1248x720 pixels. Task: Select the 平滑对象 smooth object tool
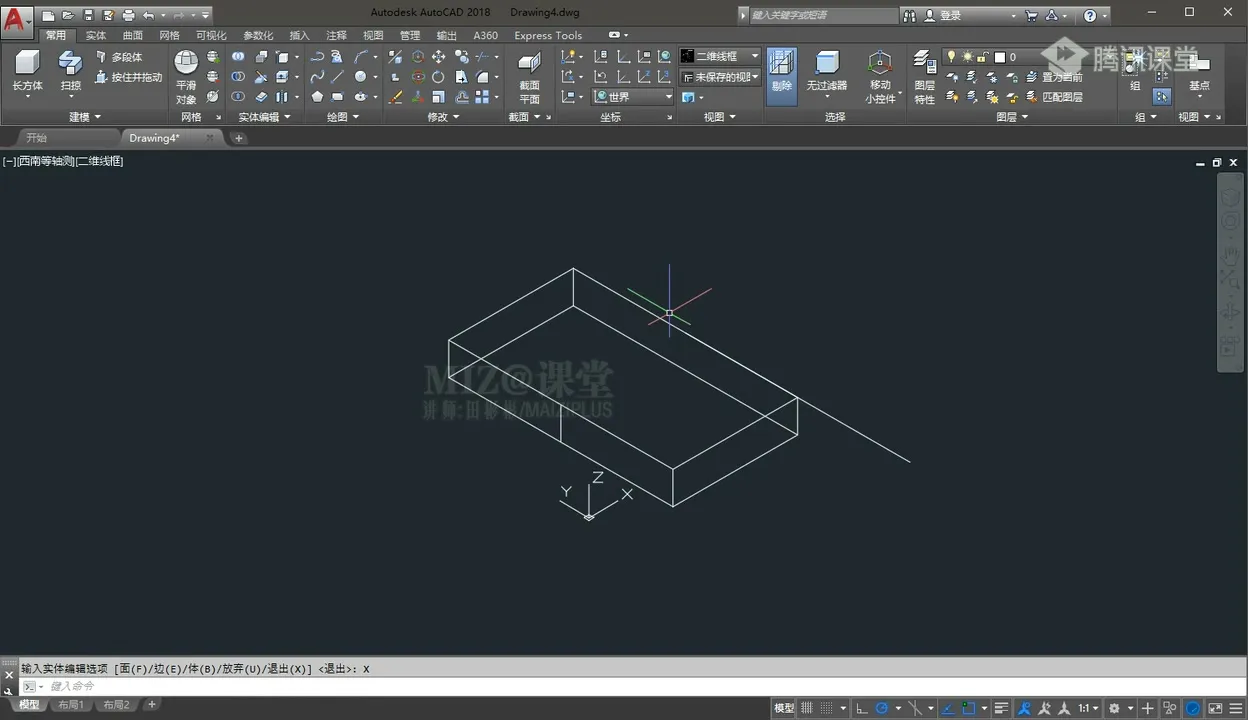point(186,77)
